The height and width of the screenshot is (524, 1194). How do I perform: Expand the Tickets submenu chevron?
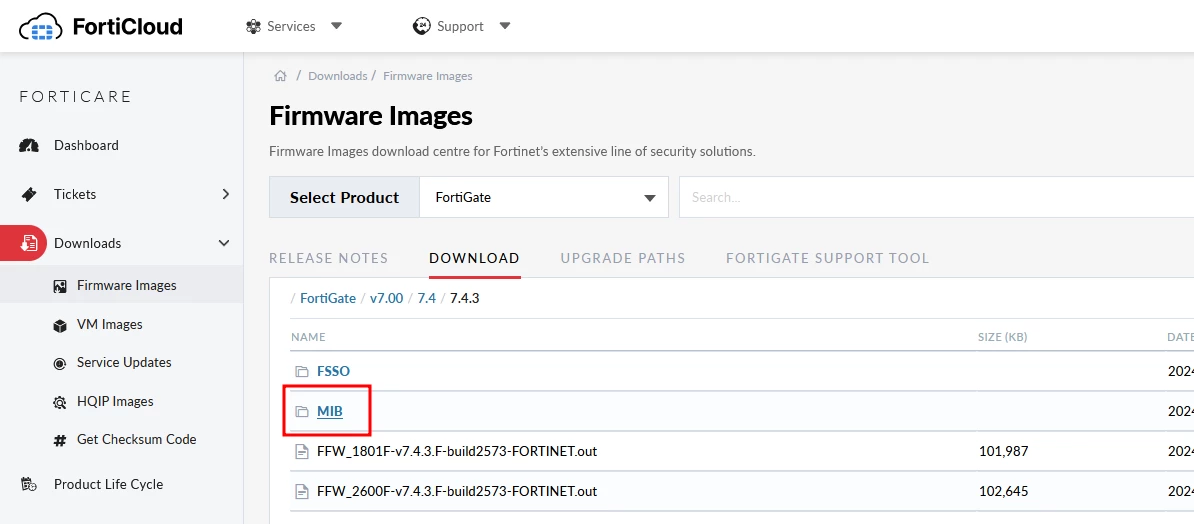coord(225,194)
